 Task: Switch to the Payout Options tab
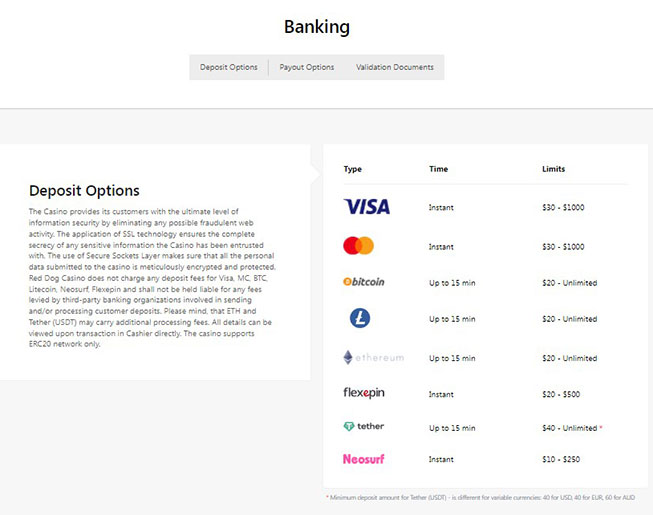pos(307,67)
